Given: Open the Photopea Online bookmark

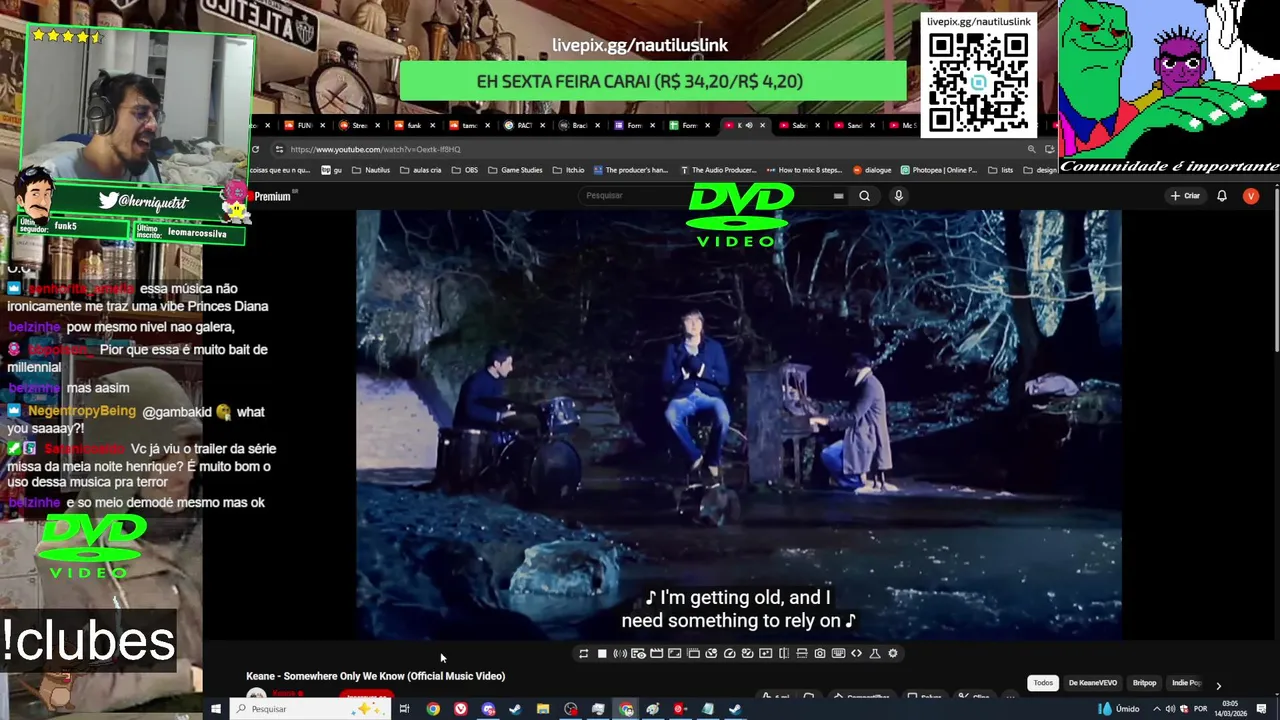Looking at the screenshot, I should click(939, 170).
